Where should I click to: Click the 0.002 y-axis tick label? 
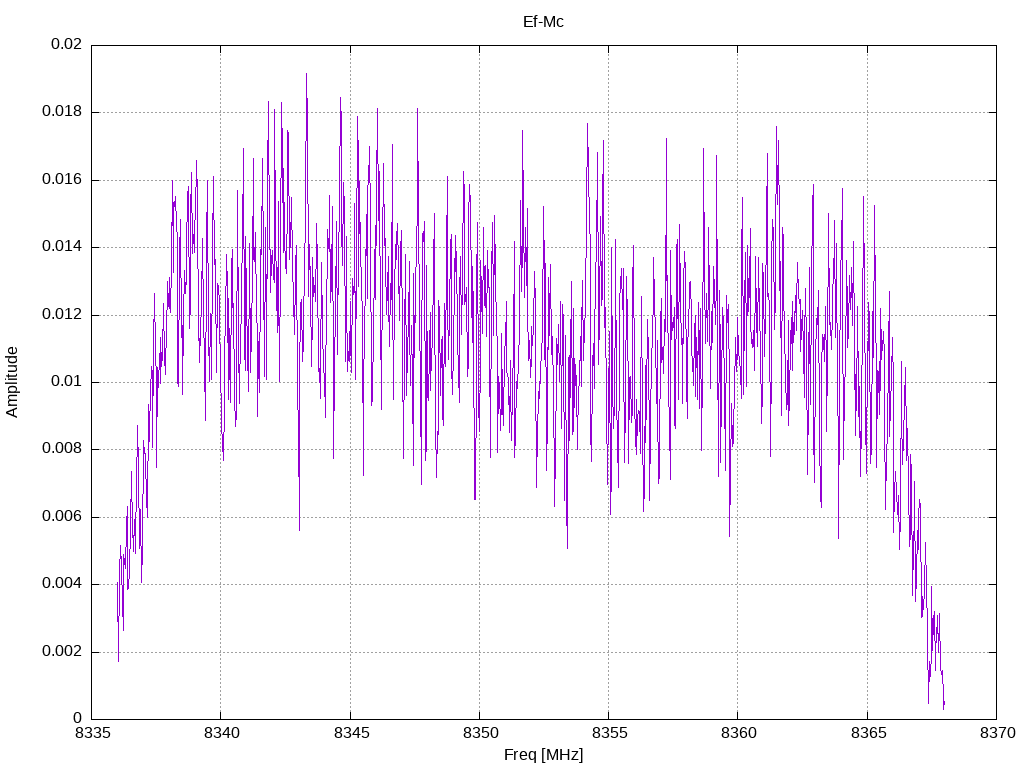point(62,652)
